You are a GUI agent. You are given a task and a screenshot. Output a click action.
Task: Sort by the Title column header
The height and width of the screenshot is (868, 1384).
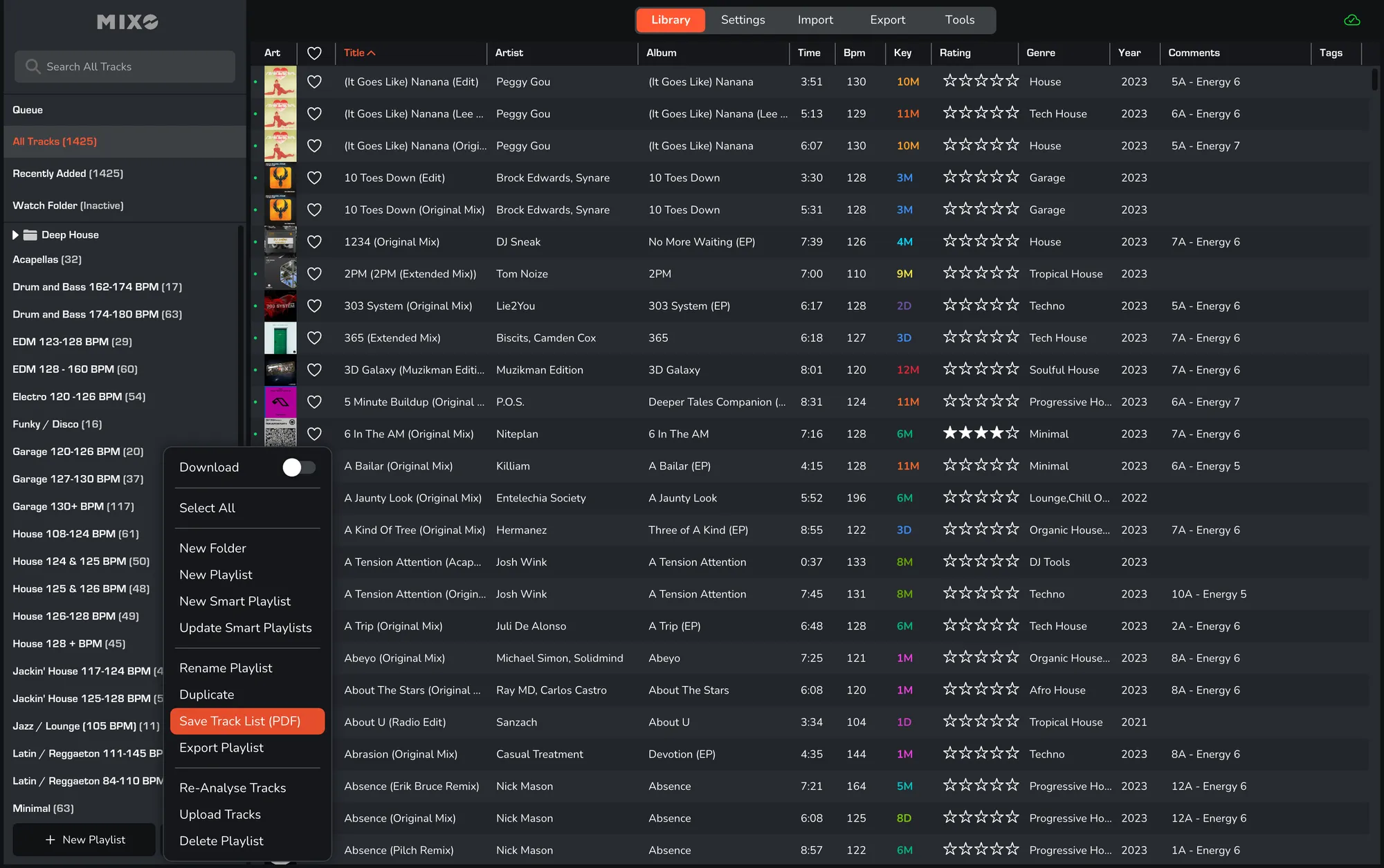[x=354, y=53]
